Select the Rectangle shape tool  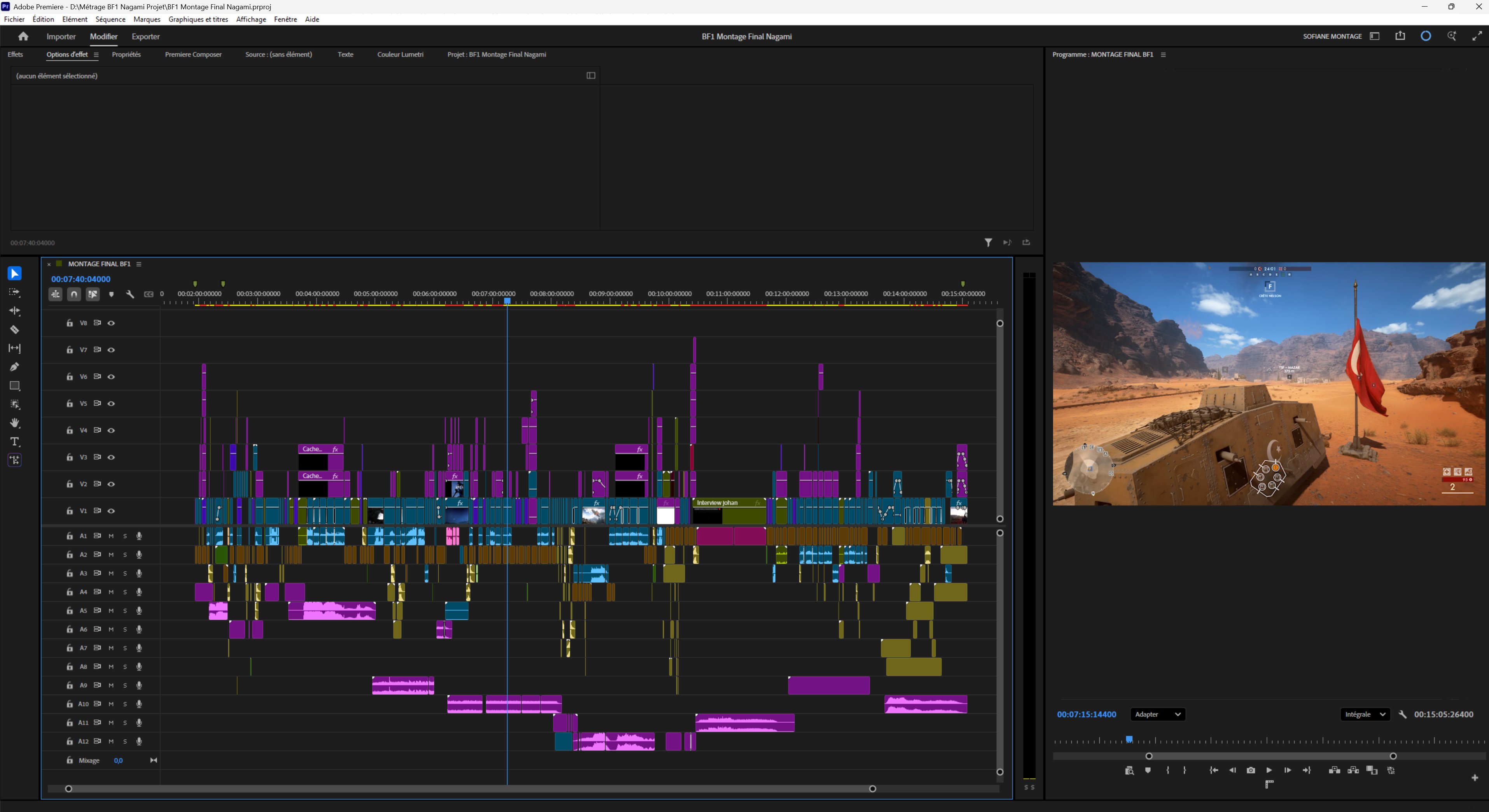click(14, 385)
